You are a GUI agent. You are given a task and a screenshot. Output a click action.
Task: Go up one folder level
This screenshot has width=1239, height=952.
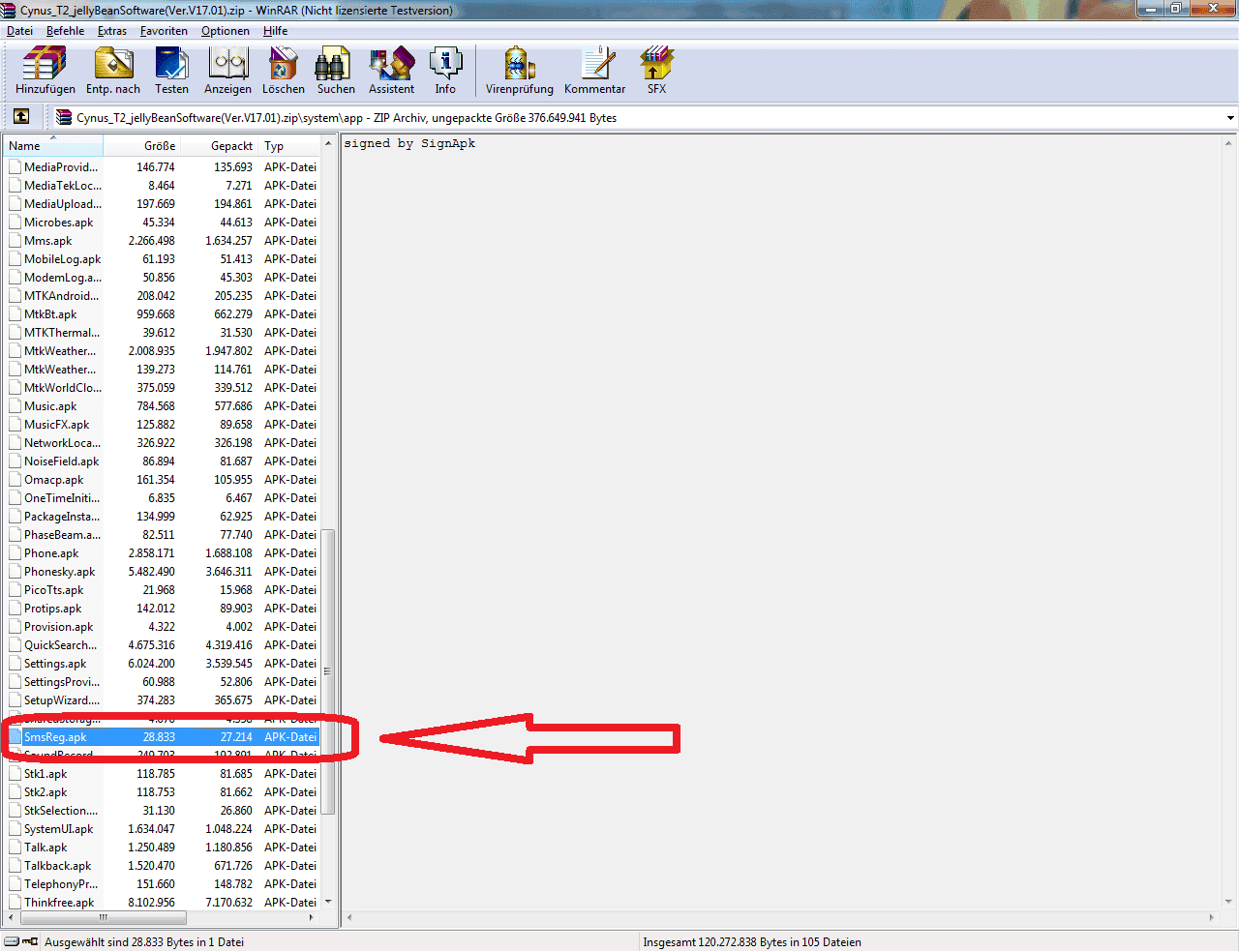(x=20, y=117)
